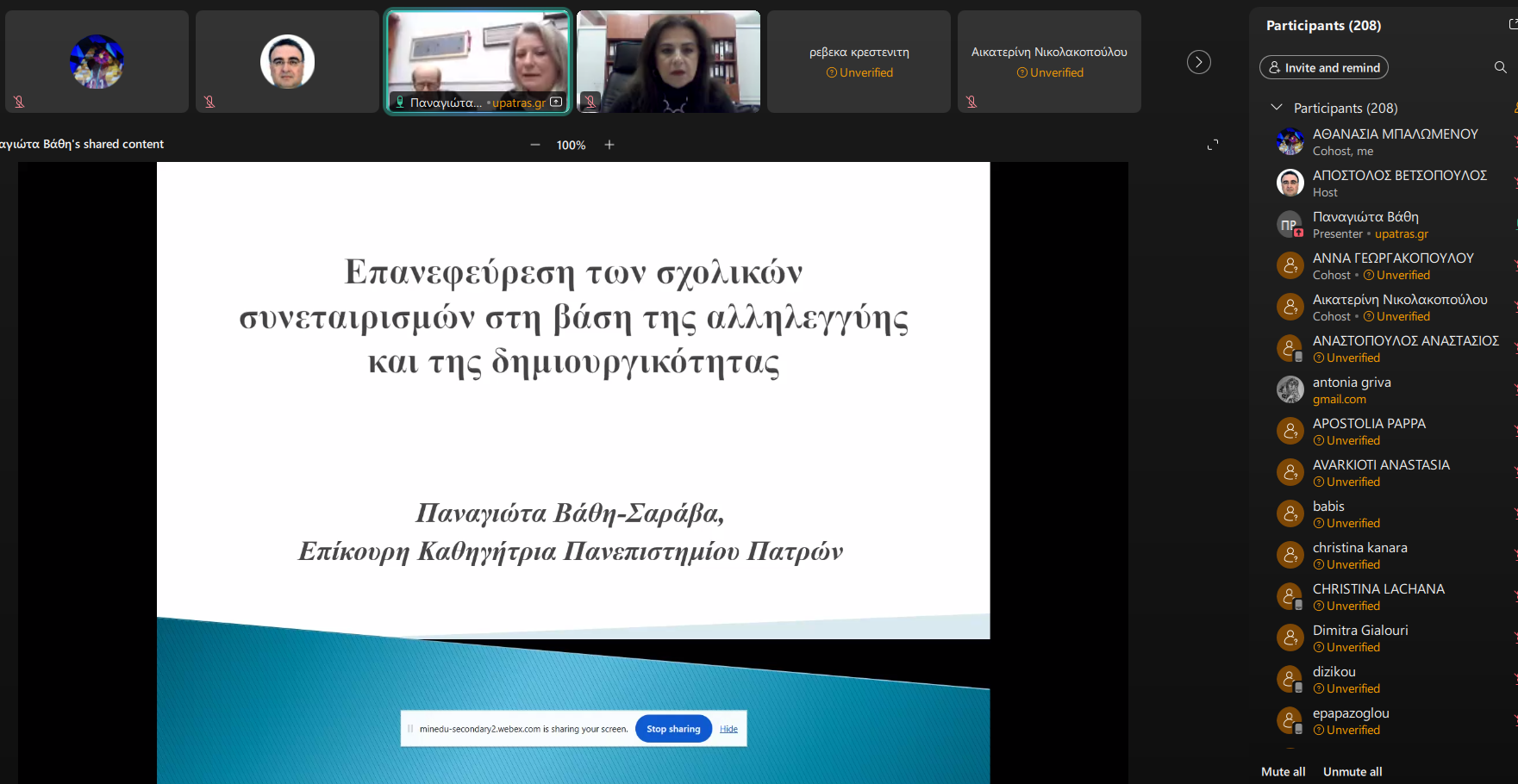Toggle muted mic on dark-haired woman's video
This screenshot has height=784, width=1518.
click(590, 102)
